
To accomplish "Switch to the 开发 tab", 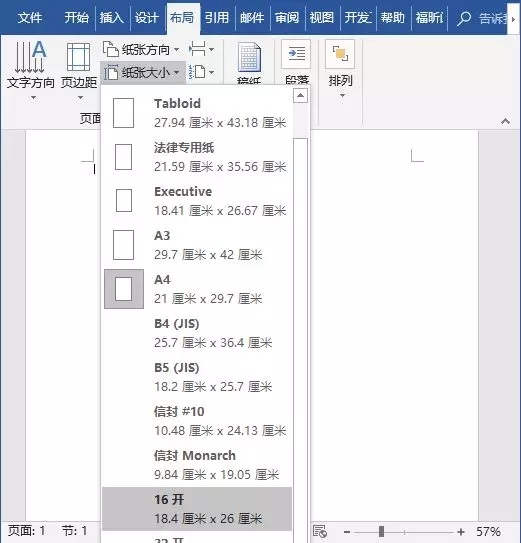I will click(x=358, y=17).
